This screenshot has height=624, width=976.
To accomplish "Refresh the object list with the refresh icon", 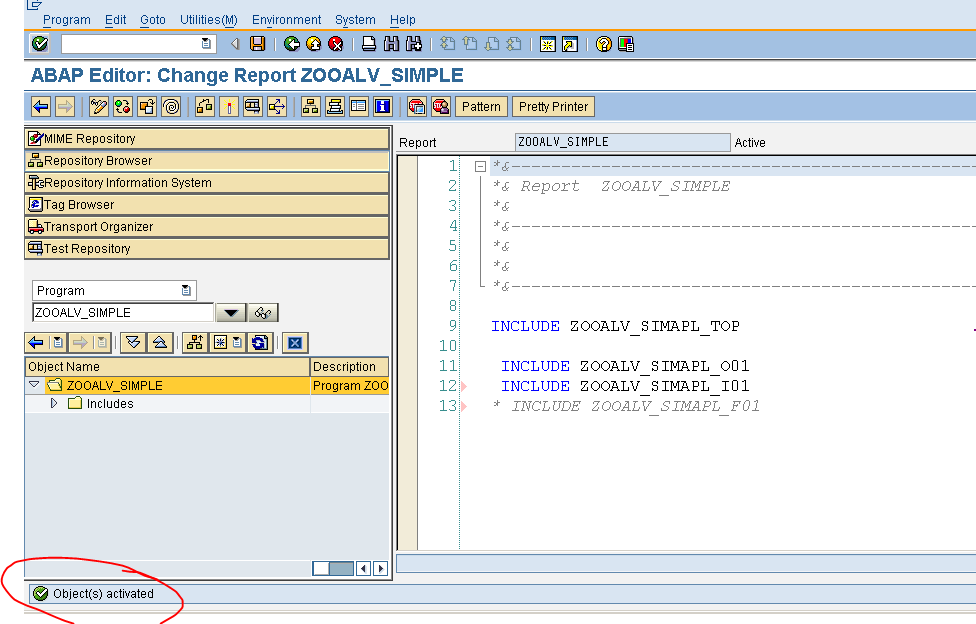I will pyautogui.click(x=258, y=340).
